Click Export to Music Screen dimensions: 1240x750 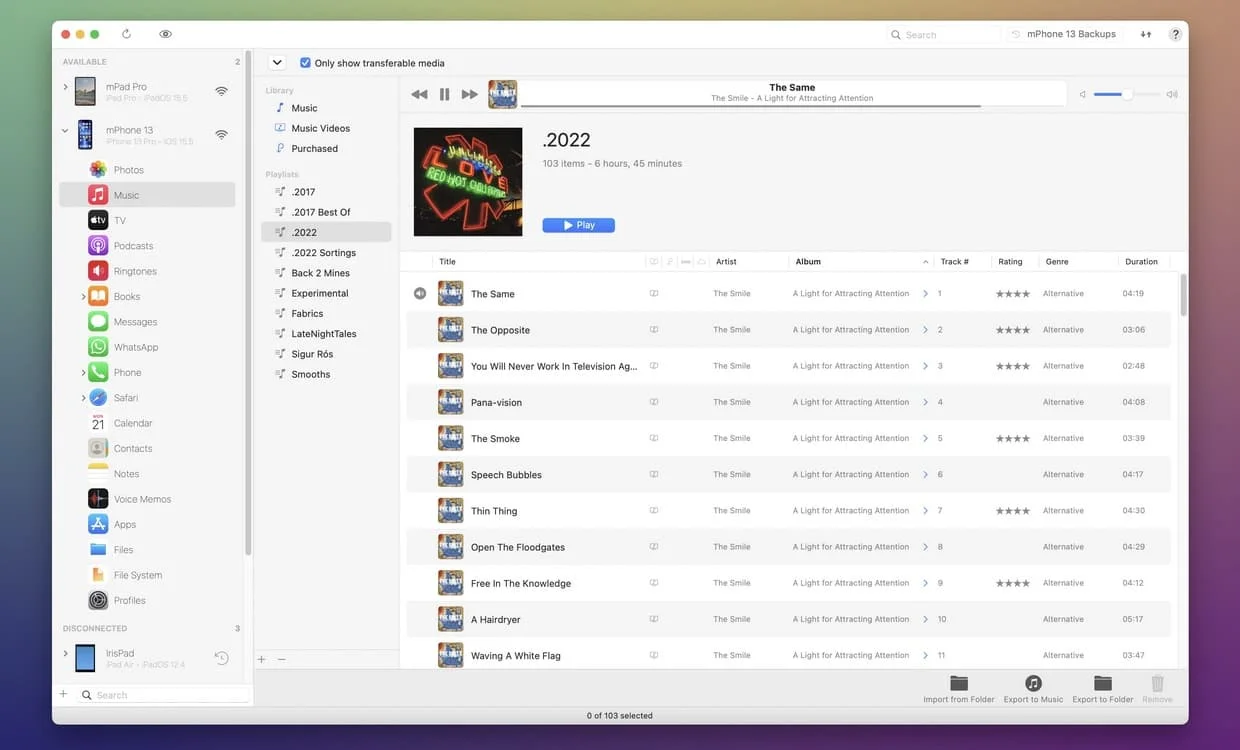click(1033, 689)
